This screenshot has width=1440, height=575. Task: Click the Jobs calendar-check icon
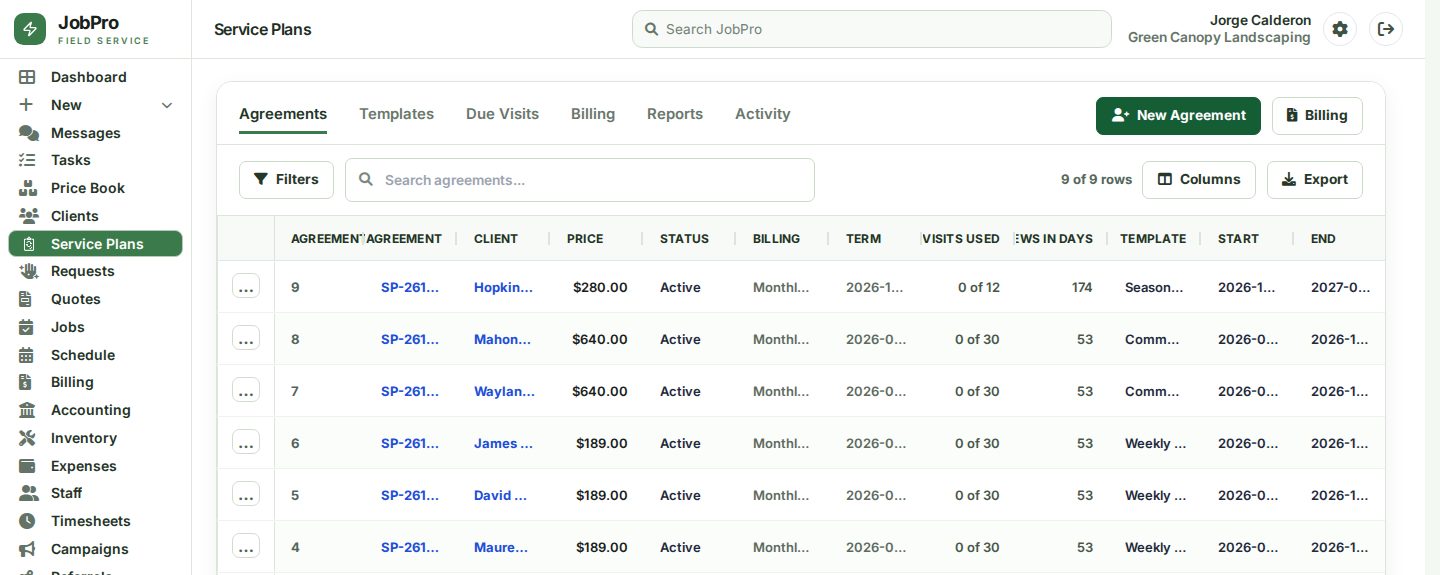[x=28, y=327]
